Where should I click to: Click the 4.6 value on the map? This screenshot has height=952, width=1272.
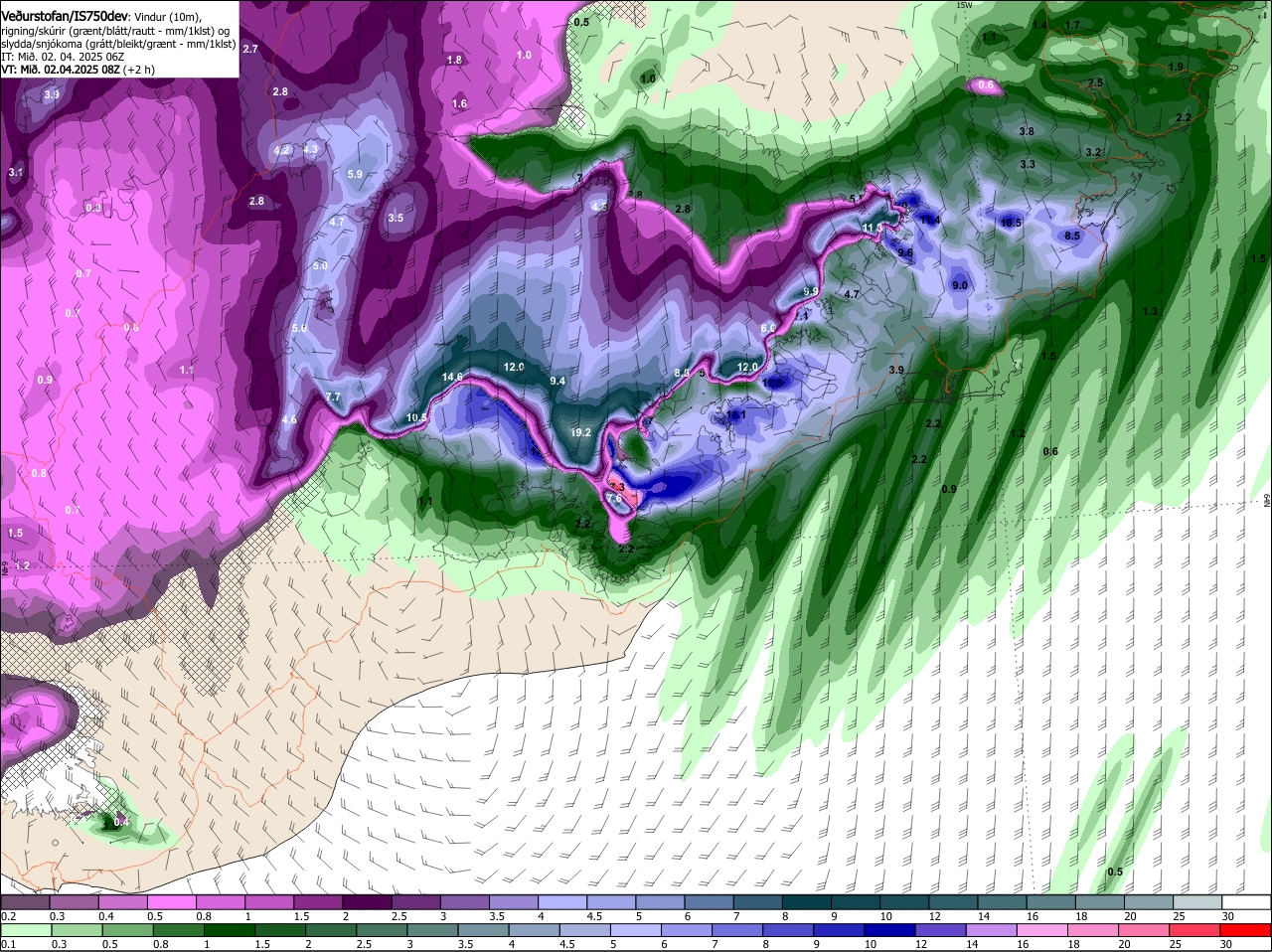coord(289,420)
